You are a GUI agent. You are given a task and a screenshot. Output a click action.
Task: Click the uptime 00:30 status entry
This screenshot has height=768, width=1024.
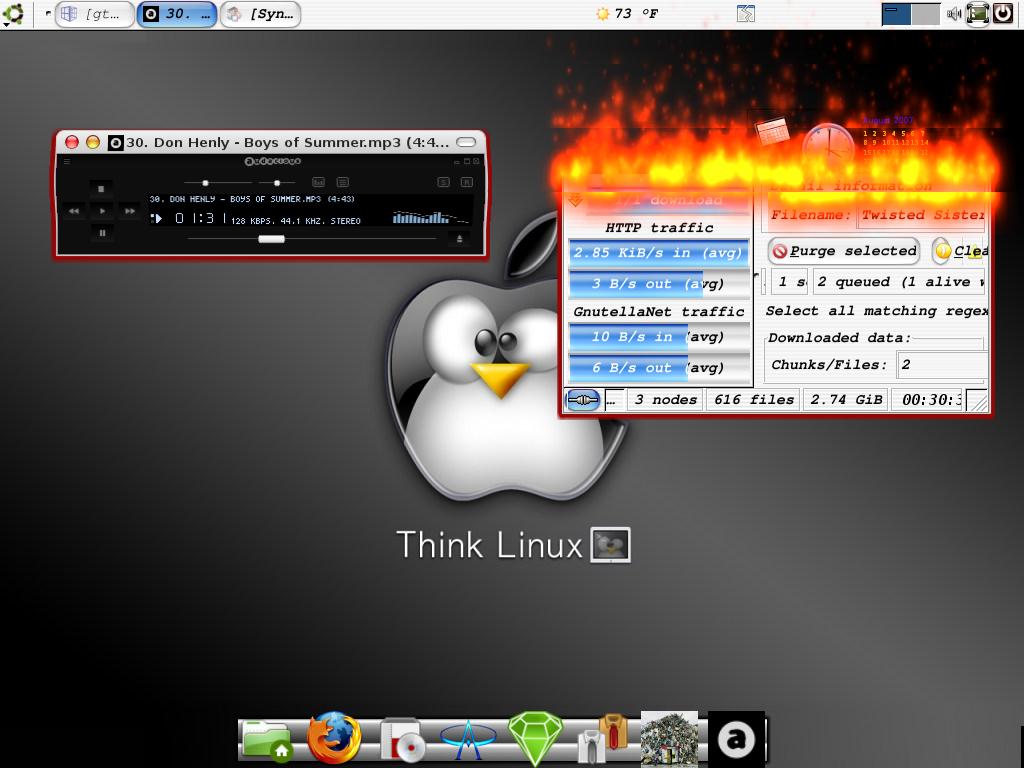coord(929,400)
